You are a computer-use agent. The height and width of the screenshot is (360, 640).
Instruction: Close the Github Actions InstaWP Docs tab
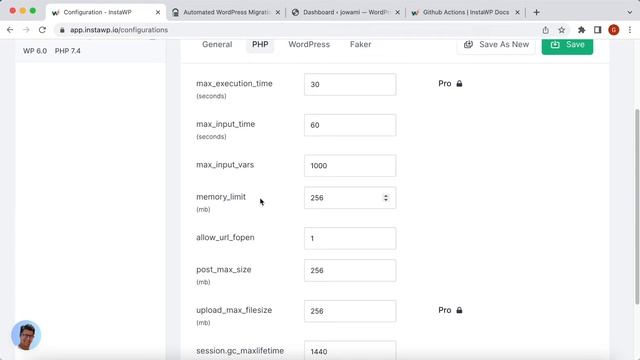(517, 12)
